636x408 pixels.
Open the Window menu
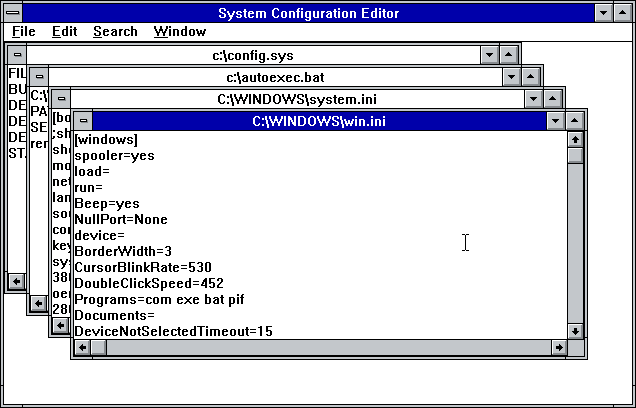180,31
